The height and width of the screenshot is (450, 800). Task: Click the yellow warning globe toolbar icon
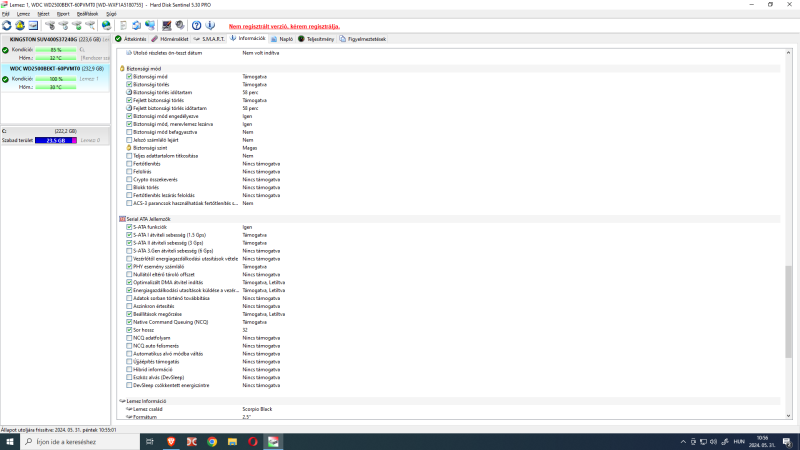[20, 26]
